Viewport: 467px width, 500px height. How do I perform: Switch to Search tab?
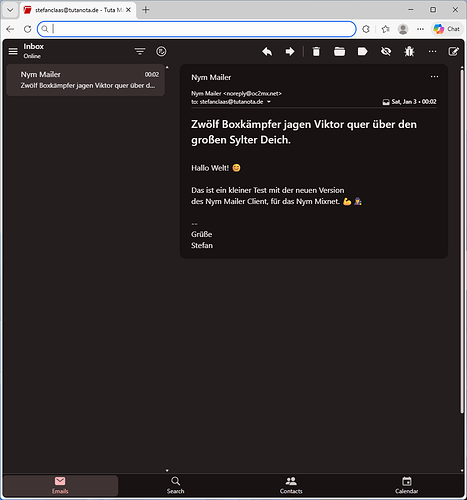176,485
